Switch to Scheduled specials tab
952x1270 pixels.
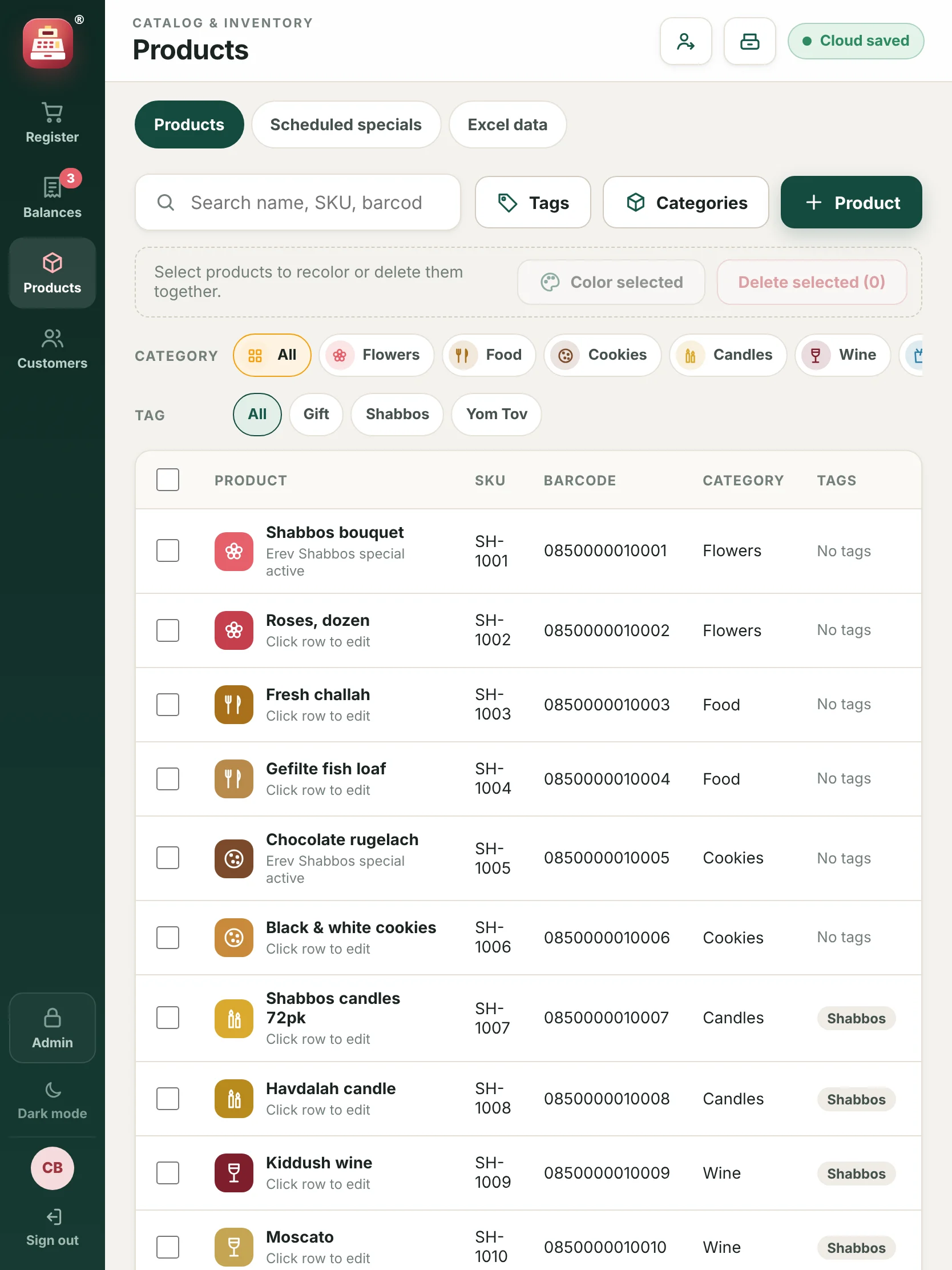[x=345, y=124]
